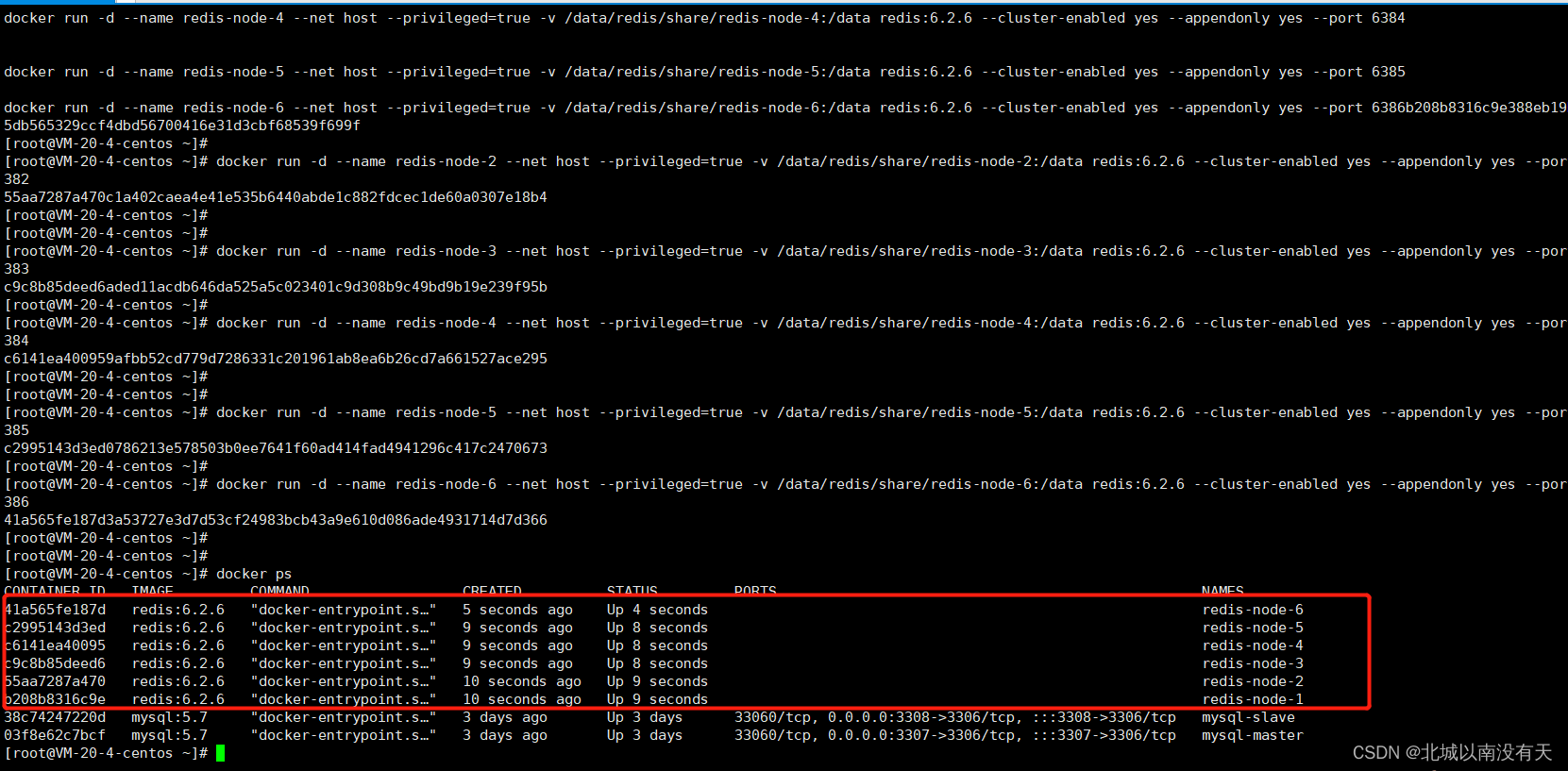
Task: Click the full hash starting c2995143d3ed0786
Action: 276,448
